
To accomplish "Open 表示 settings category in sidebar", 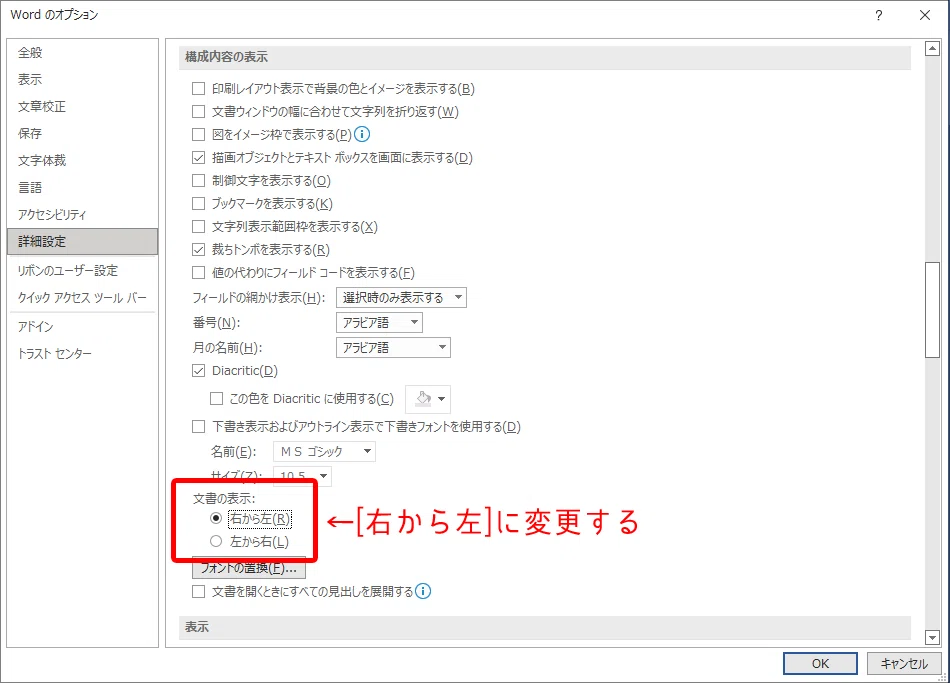I will click(82, 79).
